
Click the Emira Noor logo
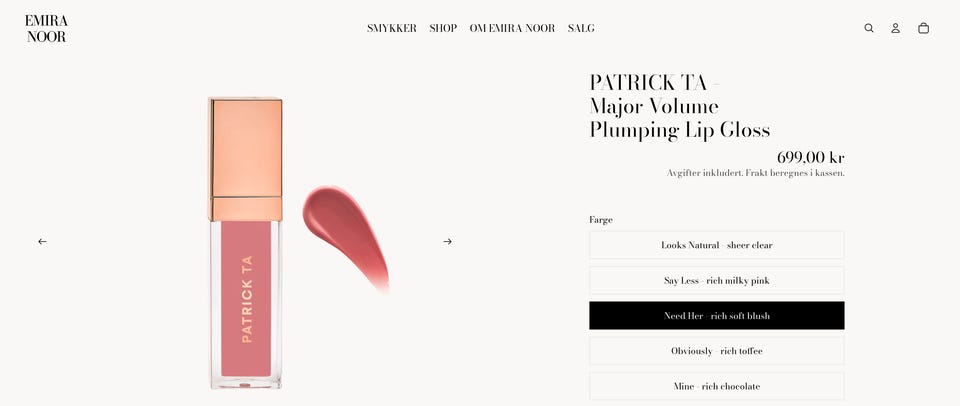[46, 29]
